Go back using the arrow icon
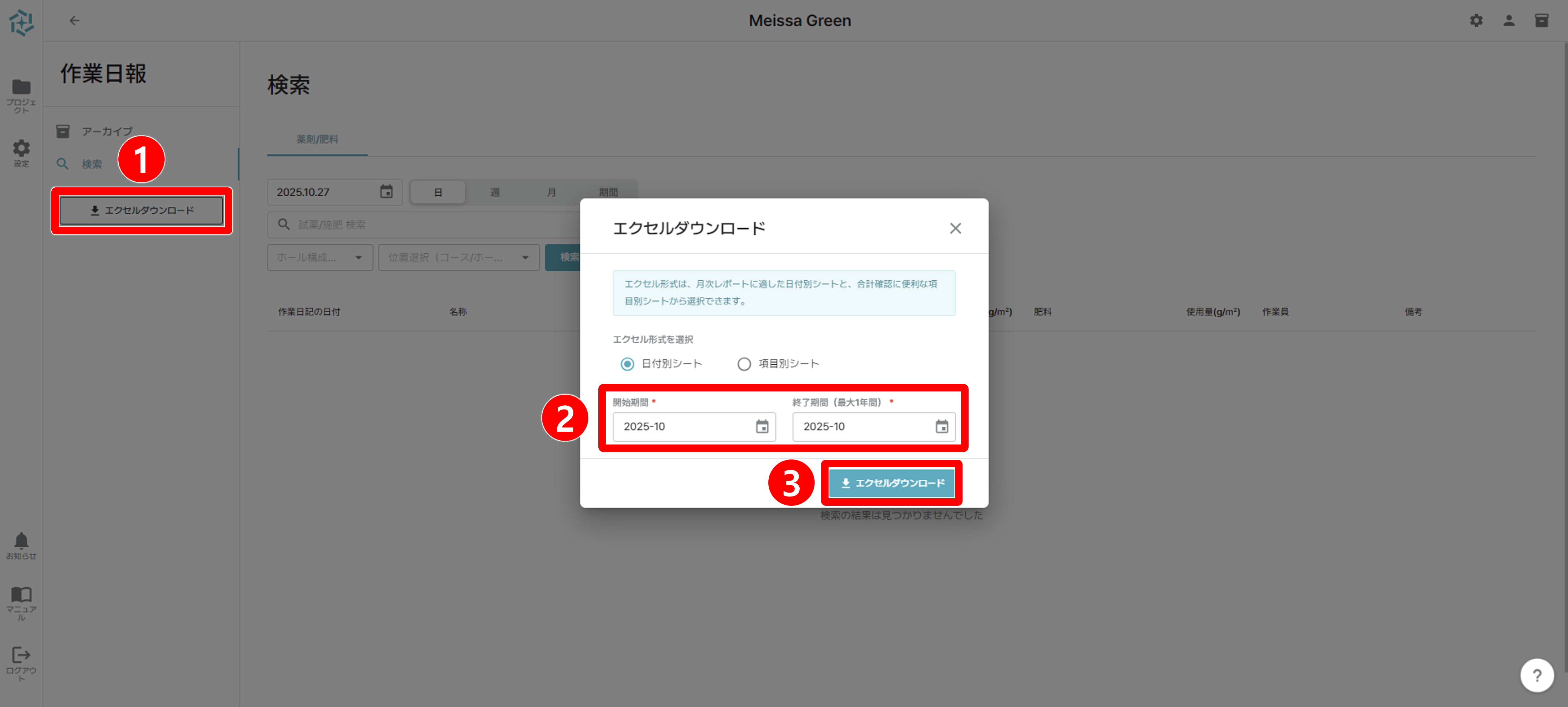 click(x=74, y=21)
